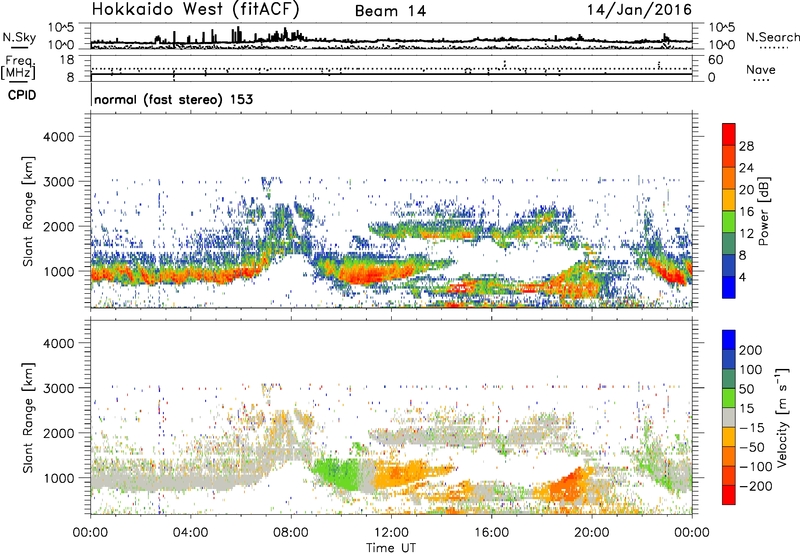Click the date '14/Jan/2016'

pos(639,9)
